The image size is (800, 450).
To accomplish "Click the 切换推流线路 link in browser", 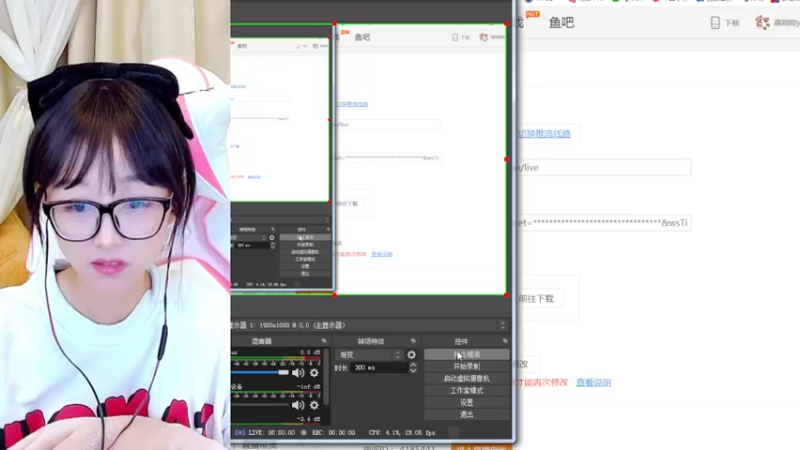I will [544, 134].
